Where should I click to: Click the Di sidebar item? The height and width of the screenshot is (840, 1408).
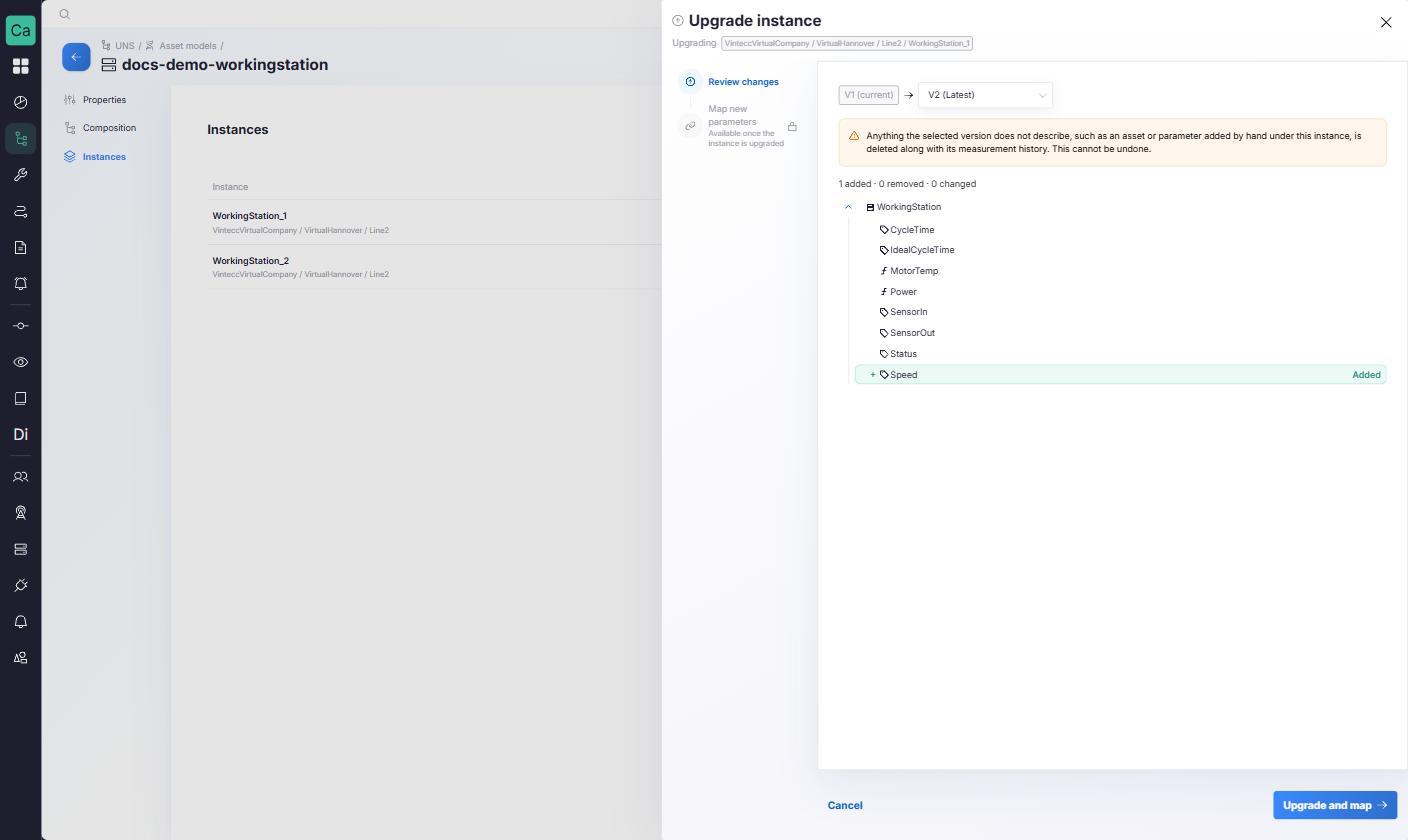[x=20, y=435]
